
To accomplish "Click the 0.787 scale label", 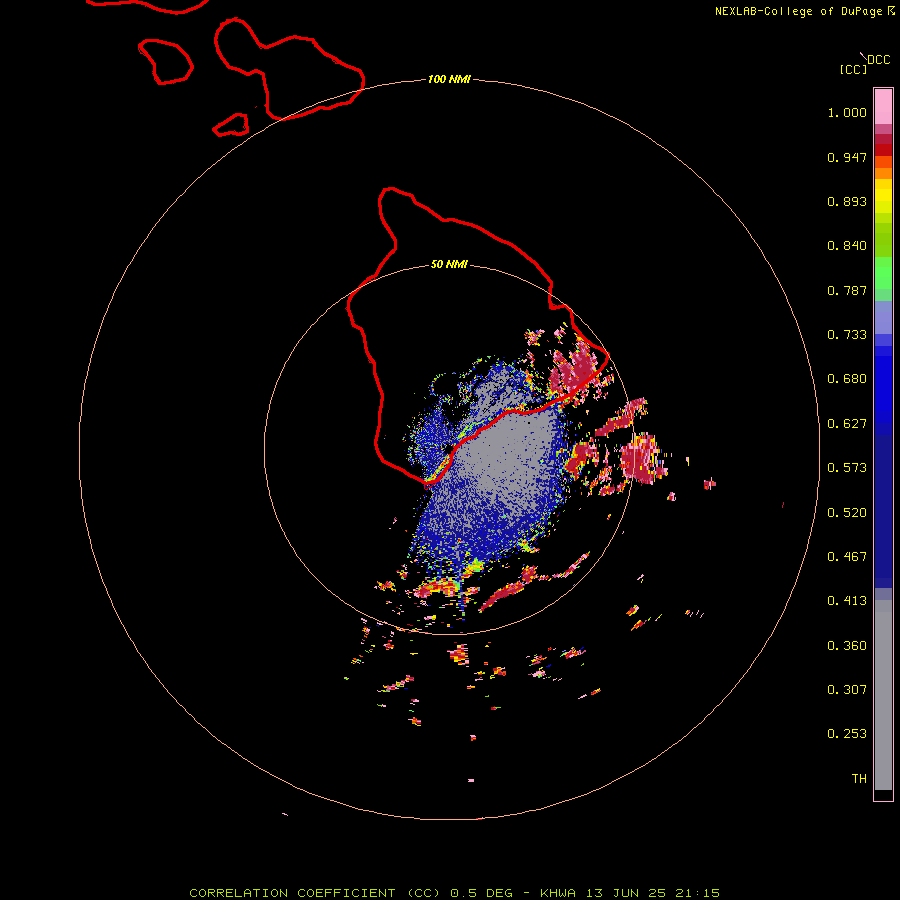I will pos(847,290).
